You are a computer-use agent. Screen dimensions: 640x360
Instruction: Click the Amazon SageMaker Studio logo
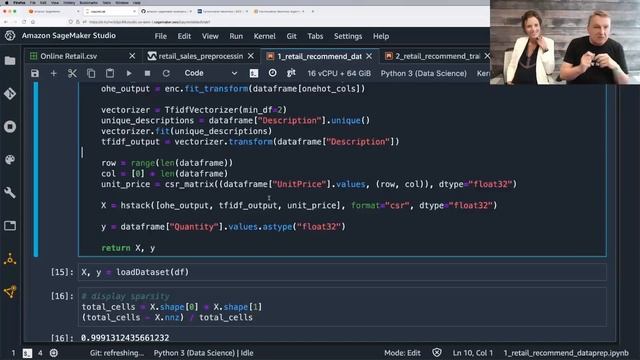[10, 36]
